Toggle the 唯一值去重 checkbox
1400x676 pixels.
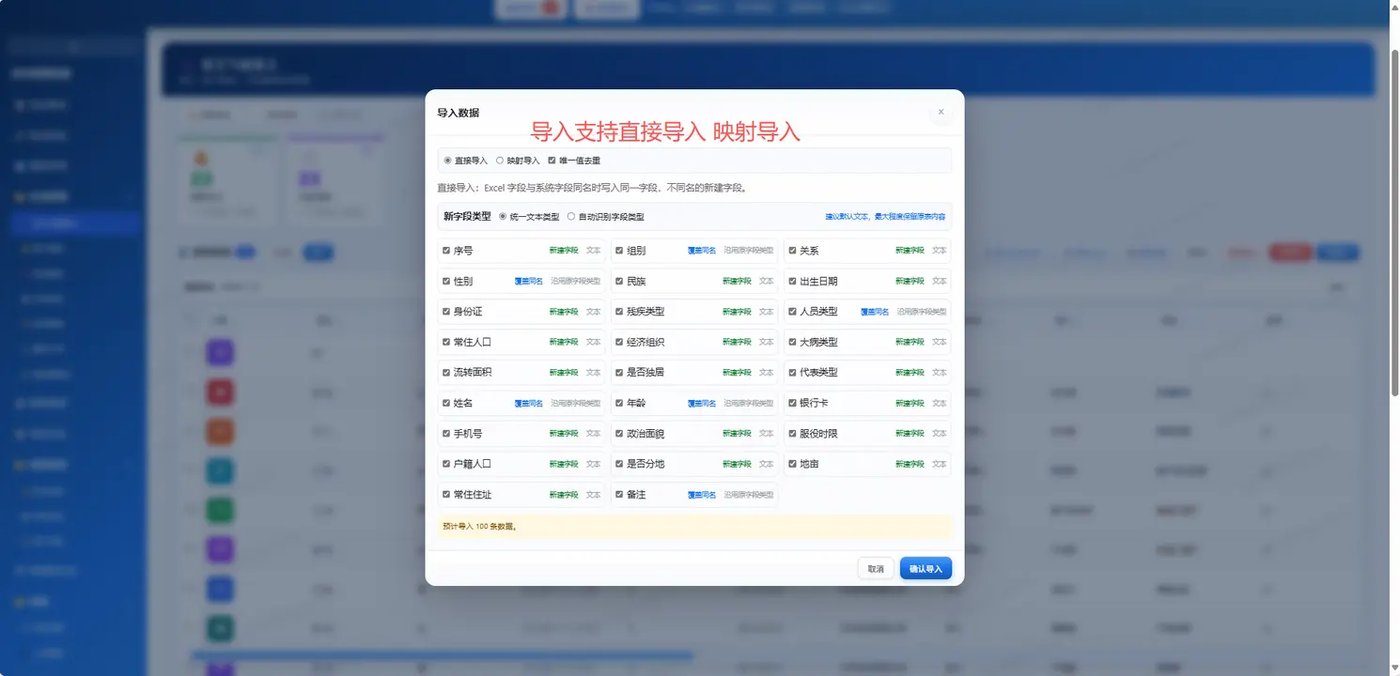click(x=552, y=160)
